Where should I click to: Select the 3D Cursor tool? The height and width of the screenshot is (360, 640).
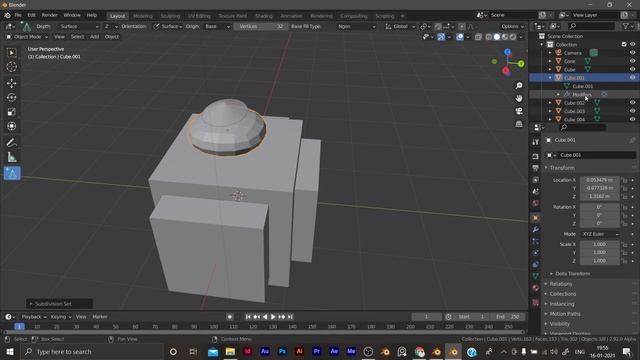coord(11,67)
